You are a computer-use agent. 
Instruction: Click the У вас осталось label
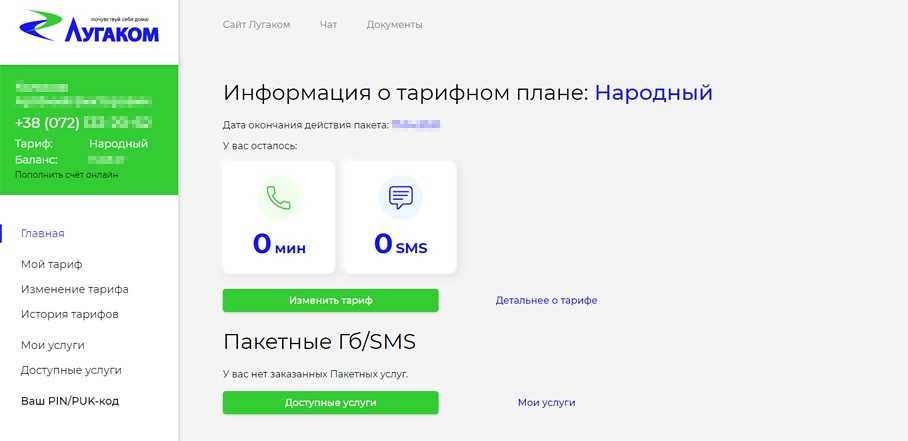tap(259, 146)
